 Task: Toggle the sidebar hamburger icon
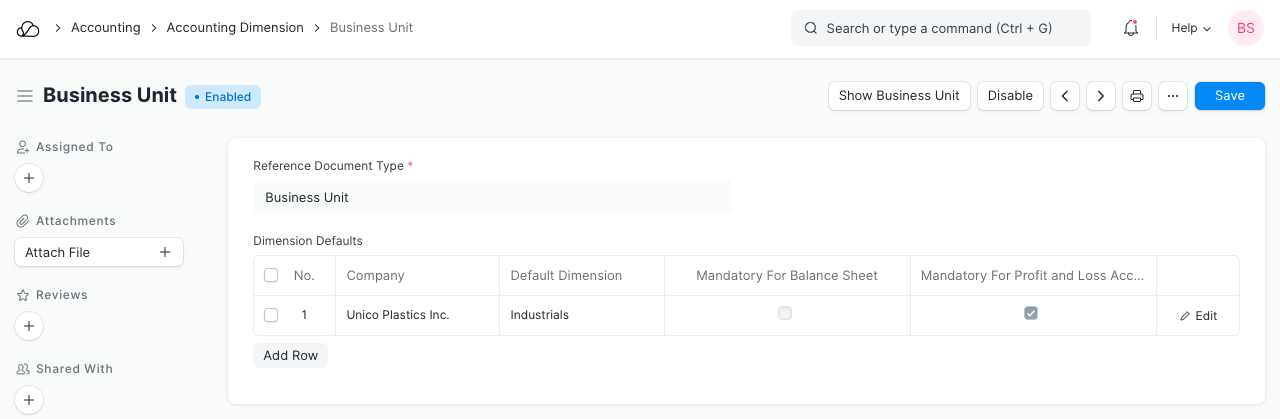point(25,96)
